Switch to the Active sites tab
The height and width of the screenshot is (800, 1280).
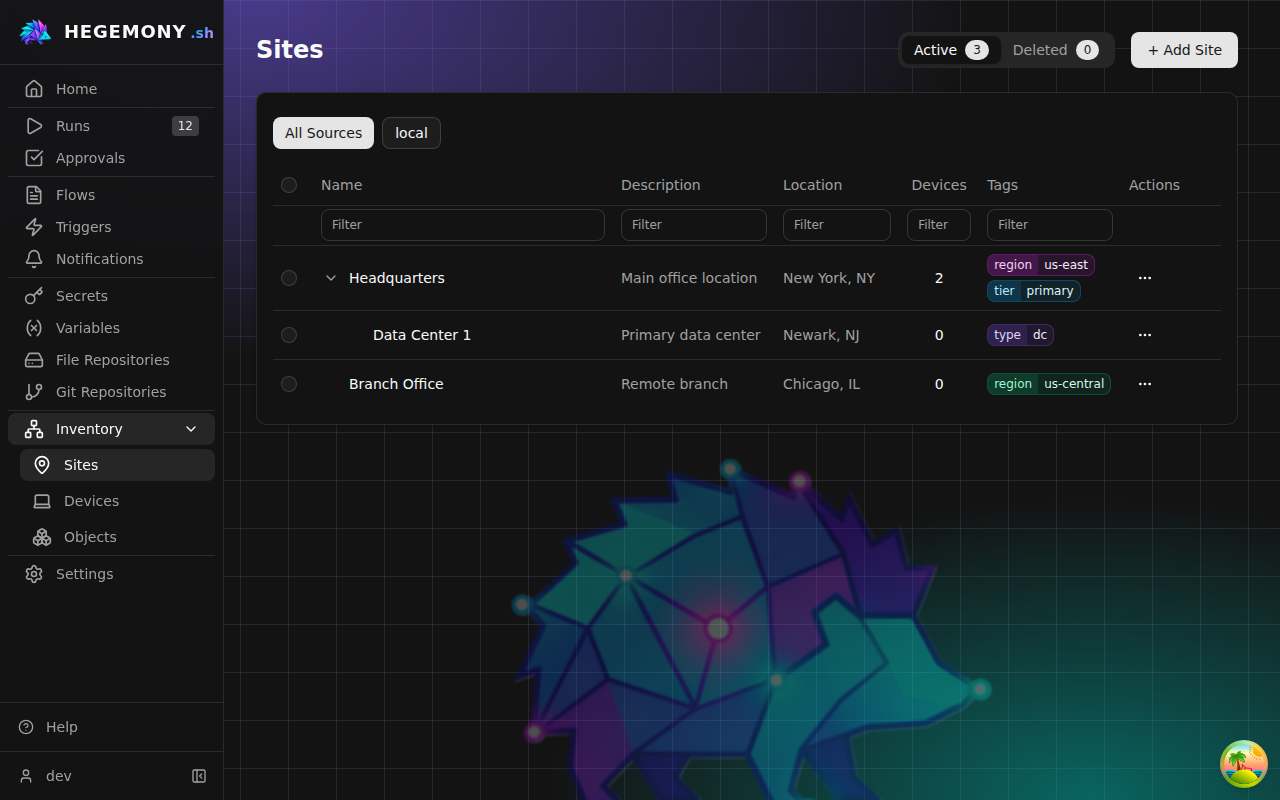[951, 50]
